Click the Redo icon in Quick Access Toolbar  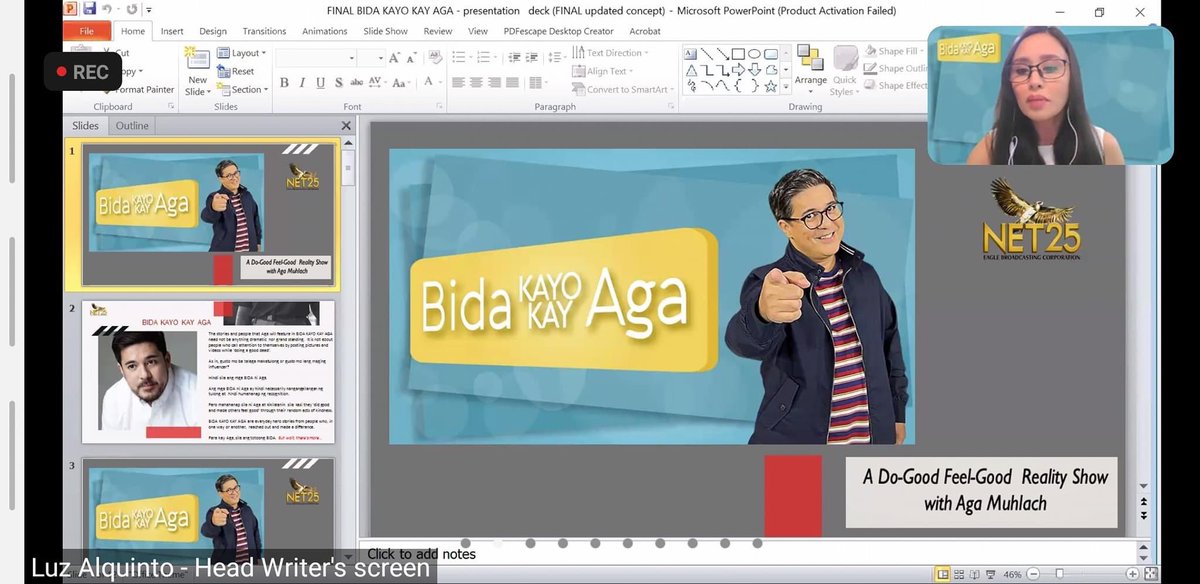click(x=132, y=10)
